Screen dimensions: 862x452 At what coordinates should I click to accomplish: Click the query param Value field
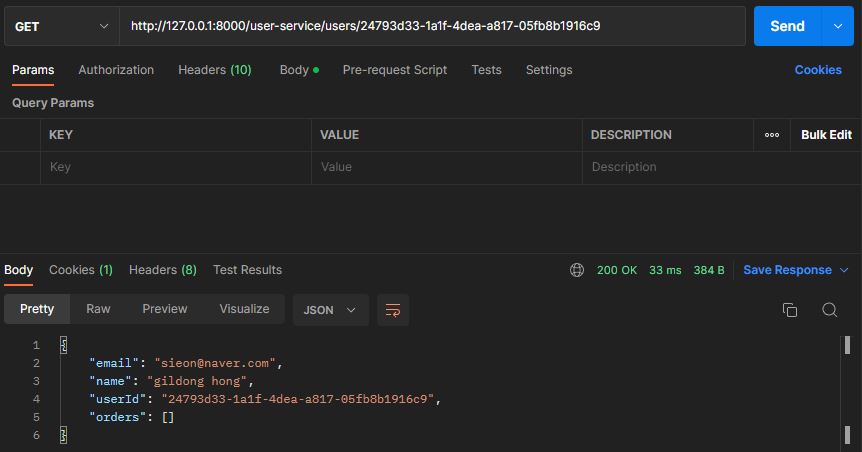447,167
